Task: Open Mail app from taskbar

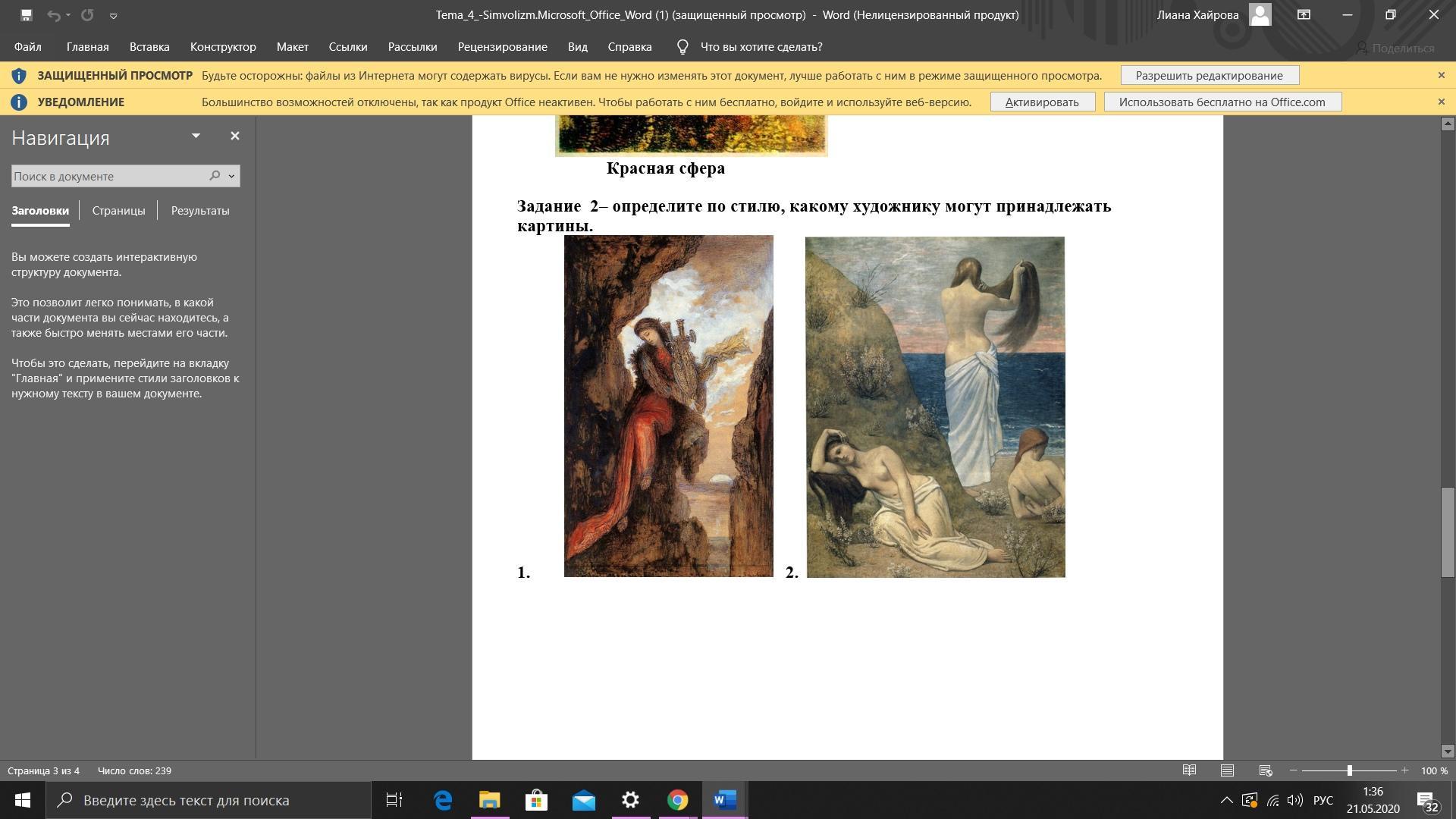Action: tap(583, 800)
